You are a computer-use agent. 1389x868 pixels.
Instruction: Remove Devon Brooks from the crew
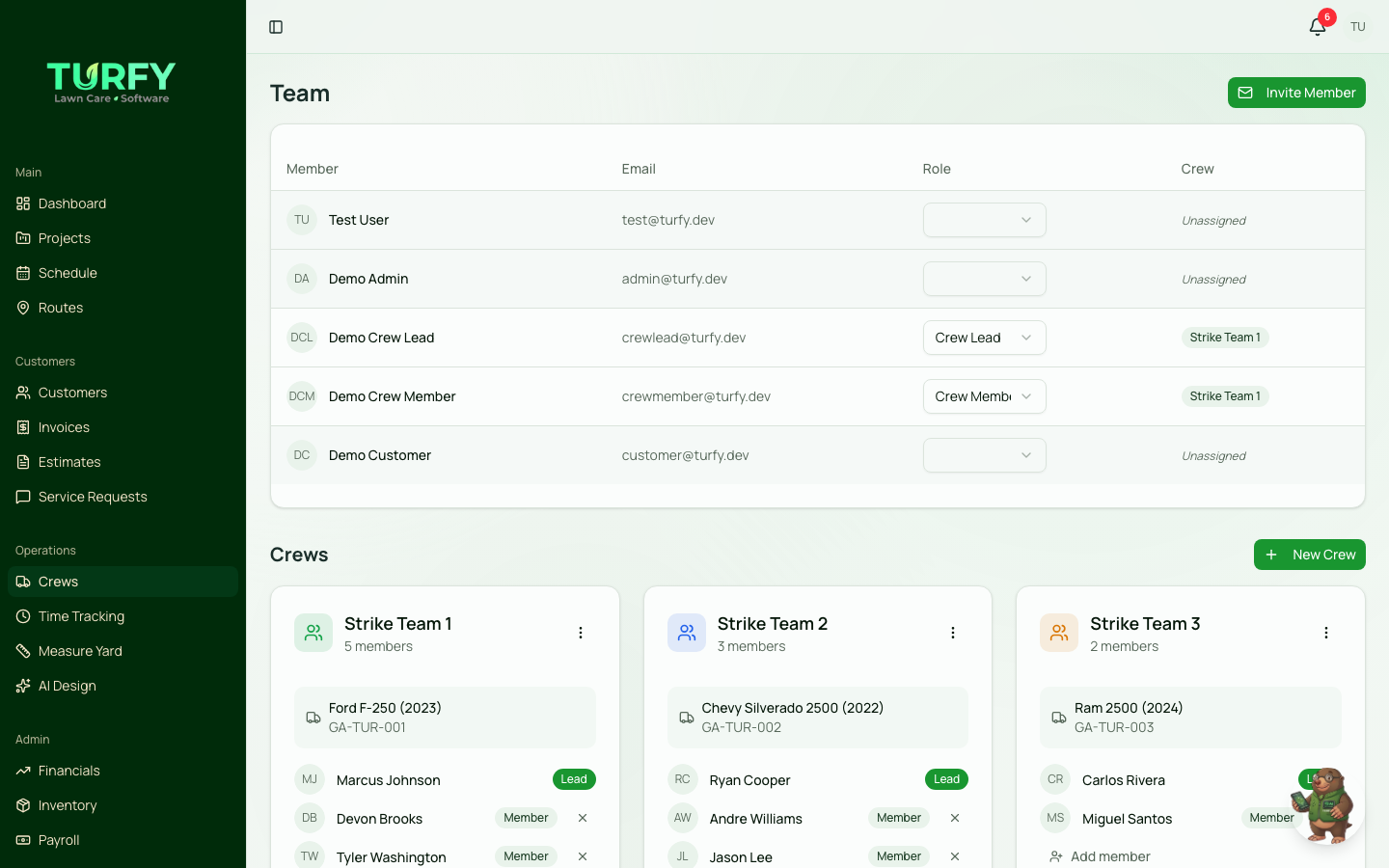click(583, 818)
